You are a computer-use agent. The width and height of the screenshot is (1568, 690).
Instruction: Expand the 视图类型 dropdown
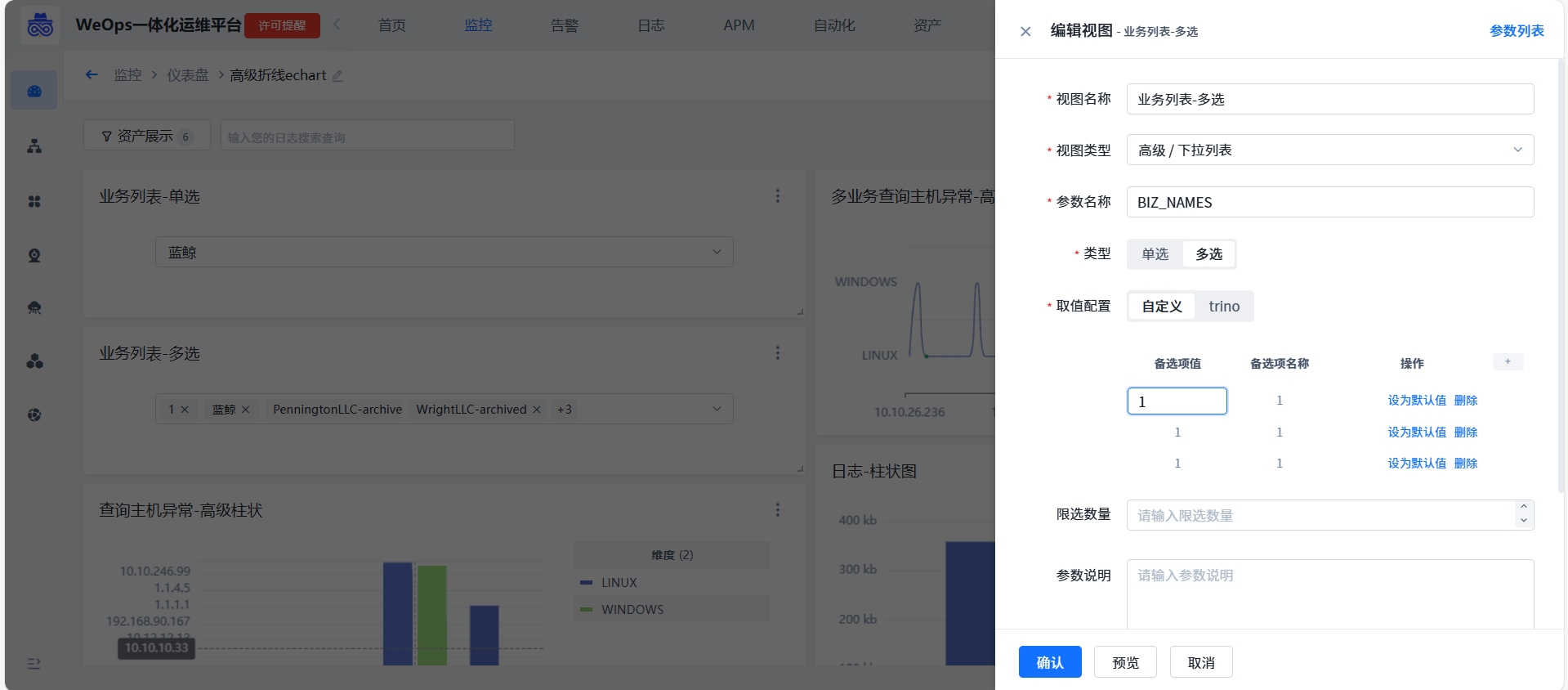pos(1329,150)
